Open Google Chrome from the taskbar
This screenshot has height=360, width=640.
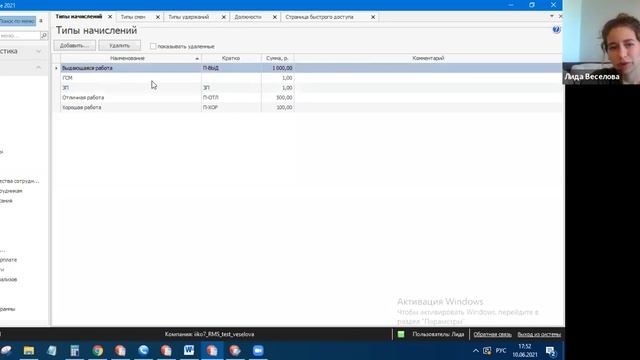98,351
